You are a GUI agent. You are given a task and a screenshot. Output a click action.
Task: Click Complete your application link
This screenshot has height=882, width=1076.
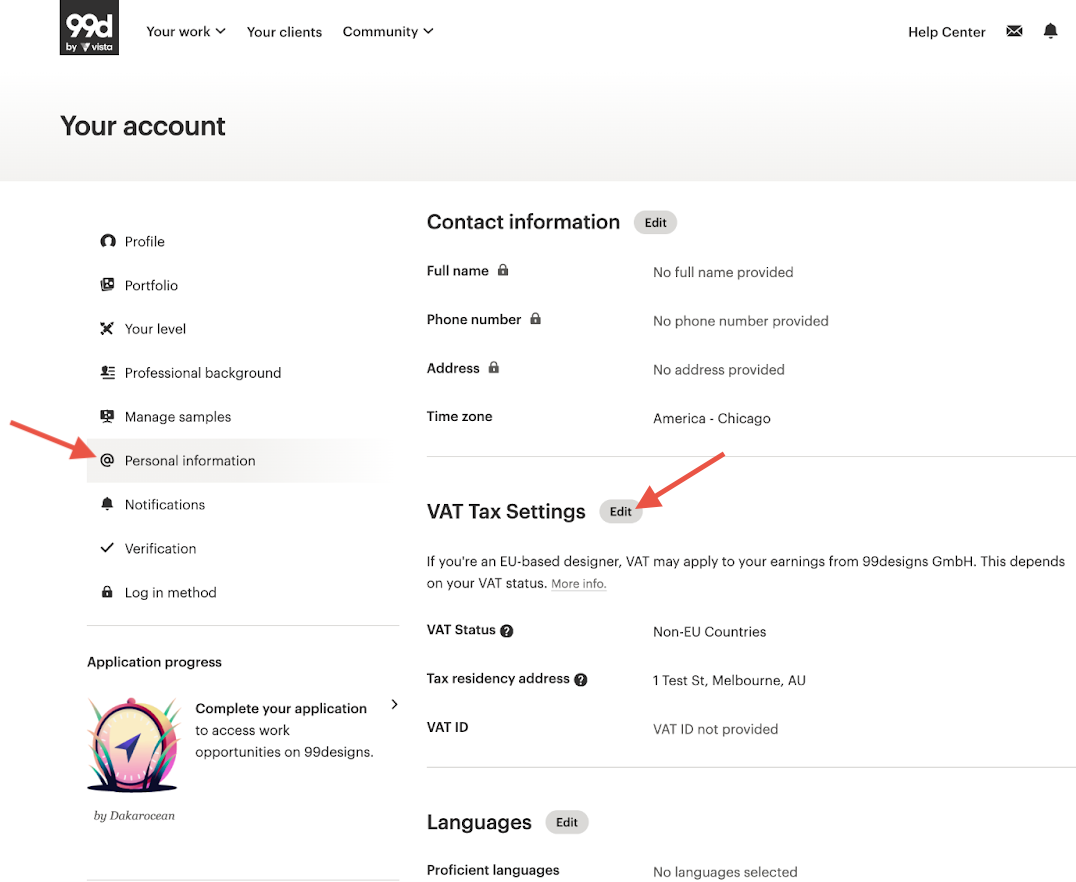pos(281,708)
